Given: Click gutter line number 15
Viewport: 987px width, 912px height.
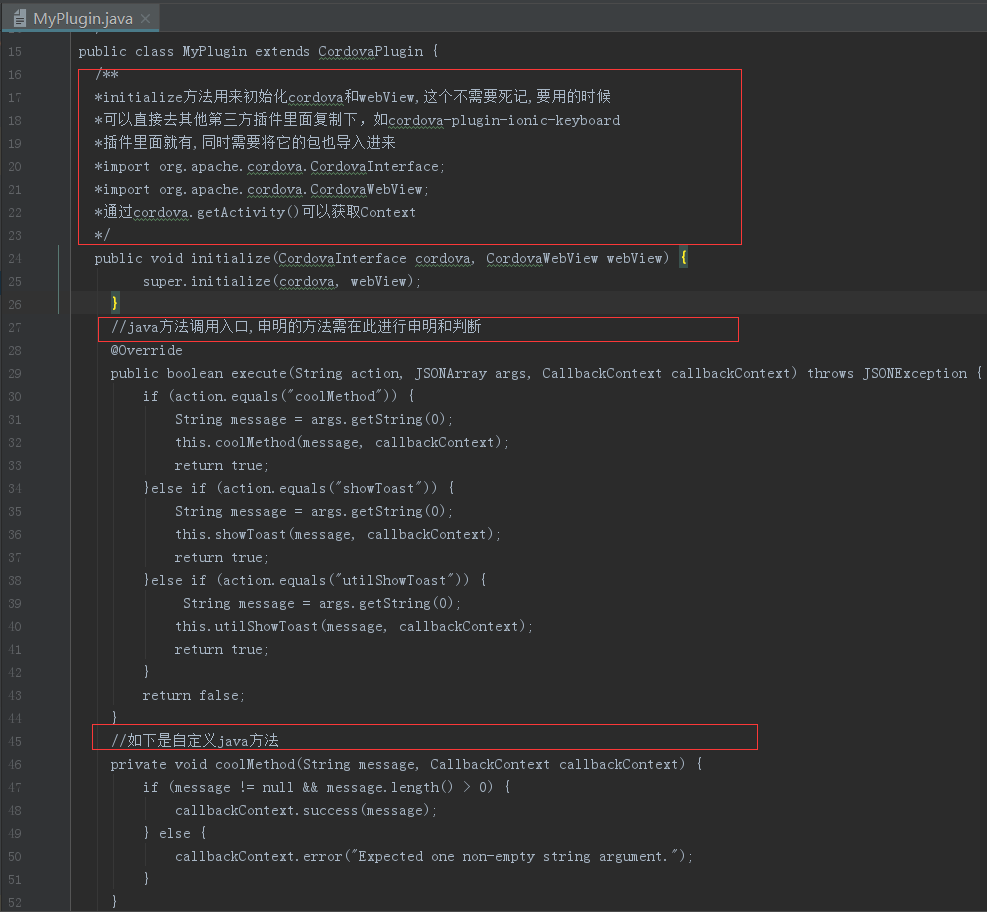Looking at the screenshot, I should click(14, 52).
